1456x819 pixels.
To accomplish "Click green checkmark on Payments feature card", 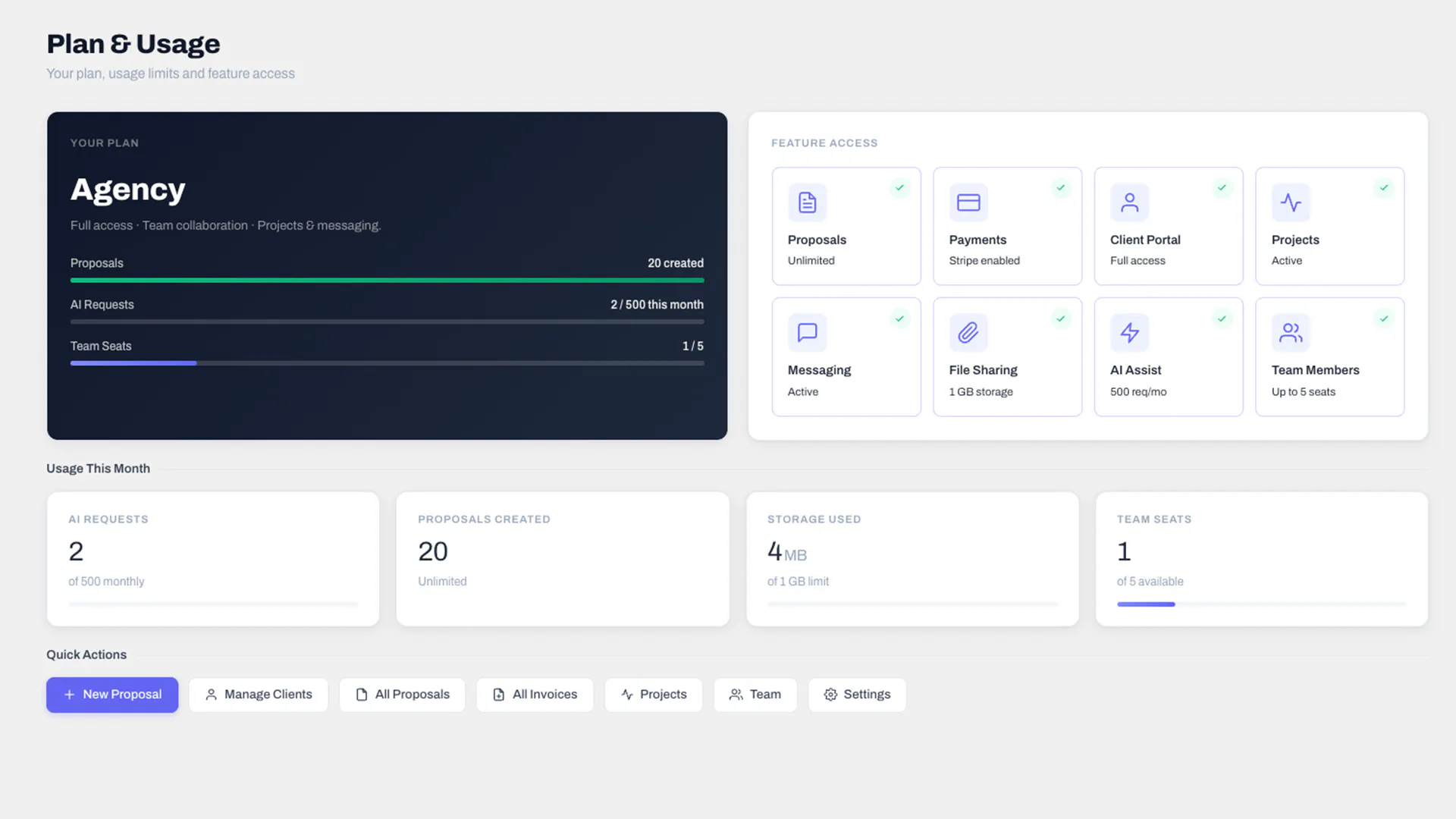I will click(x=1061, y=187).
